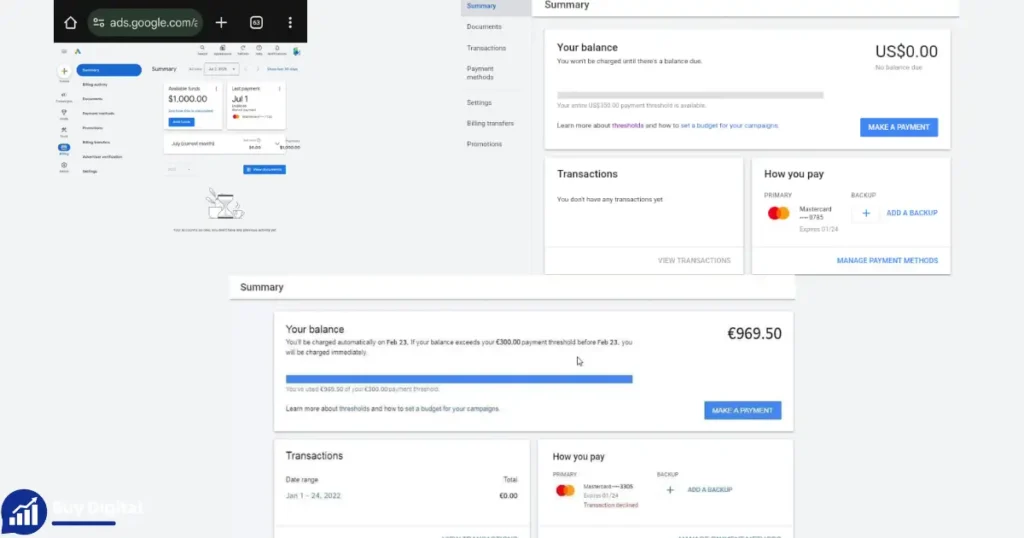Click See how this is calculated link
The image size is (1024, 538).
(x=191, y=111)
